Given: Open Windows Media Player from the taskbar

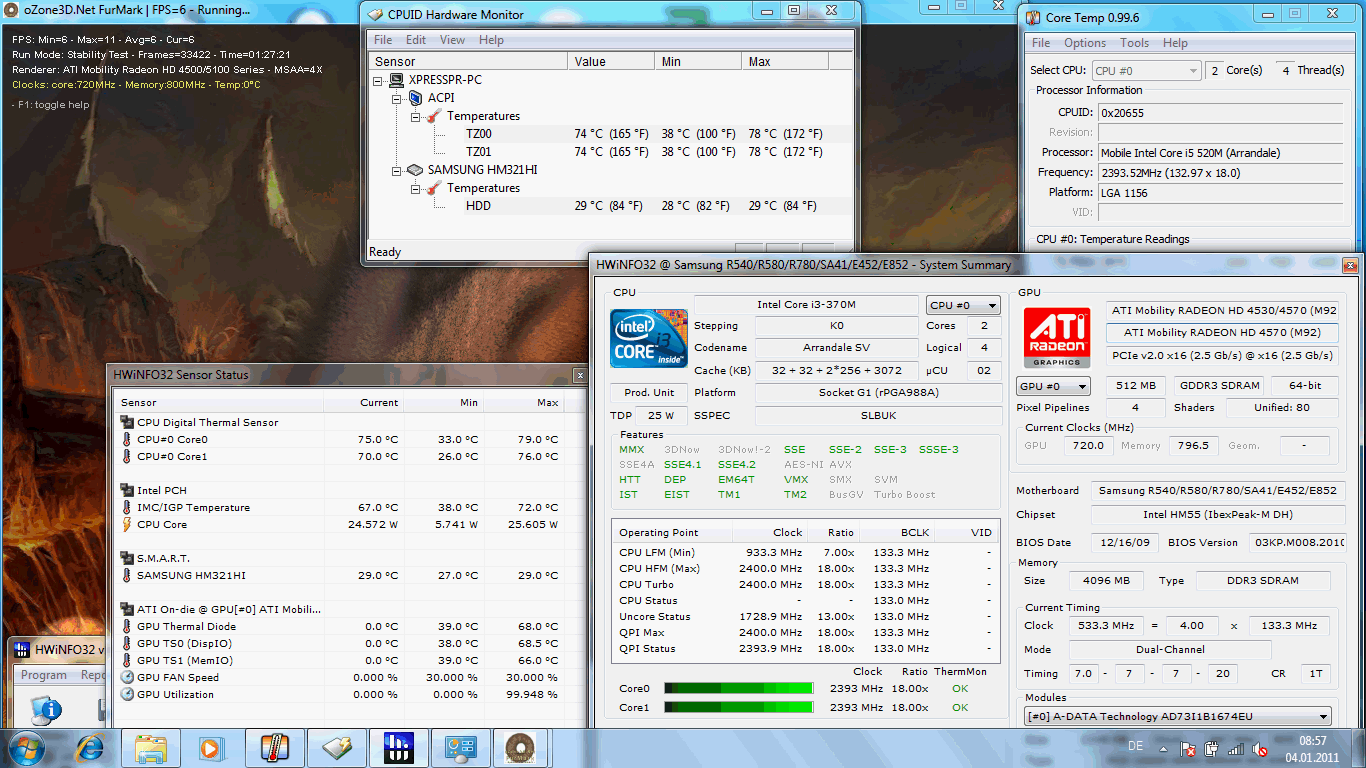Looking at the screenshot, I should point(211,748).
